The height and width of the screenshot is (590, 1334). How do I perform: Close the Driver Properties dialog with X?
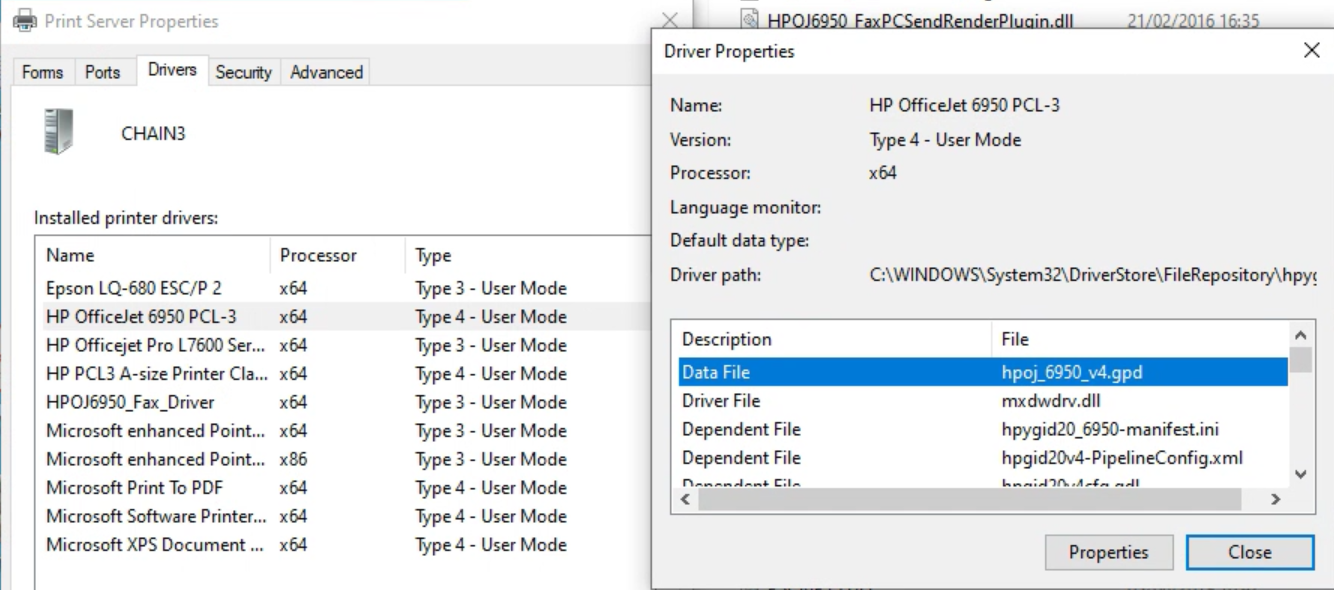point(1312,51)
